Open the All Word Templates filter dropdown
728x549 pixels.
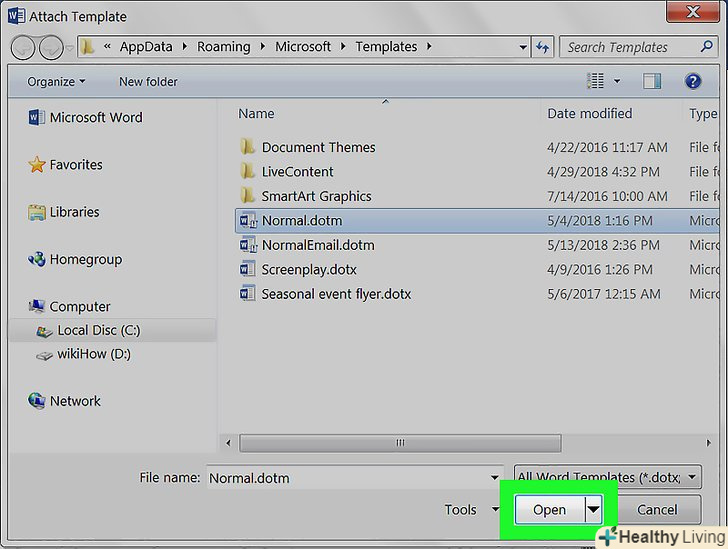(607, 477)
